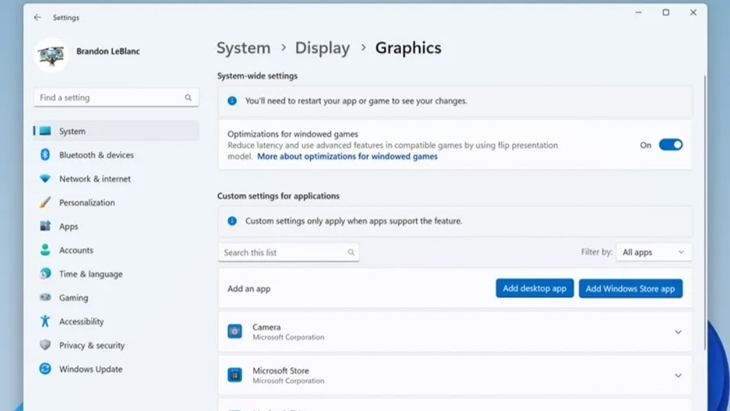Click the back arrow icon in Settings

pos(37,17)
